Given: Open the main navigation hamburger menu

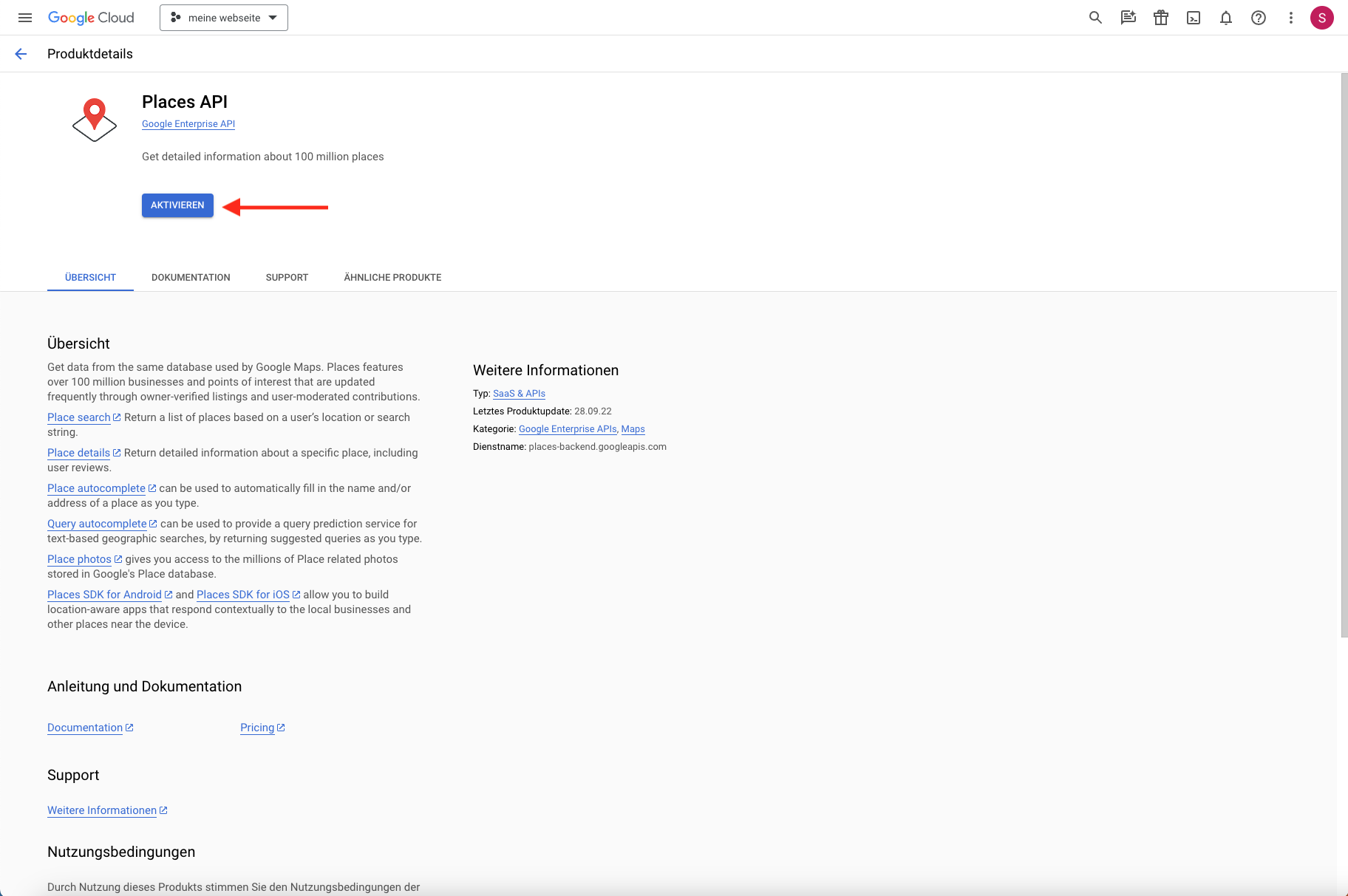Looking at the screenshot, I should tap(25, 18).
